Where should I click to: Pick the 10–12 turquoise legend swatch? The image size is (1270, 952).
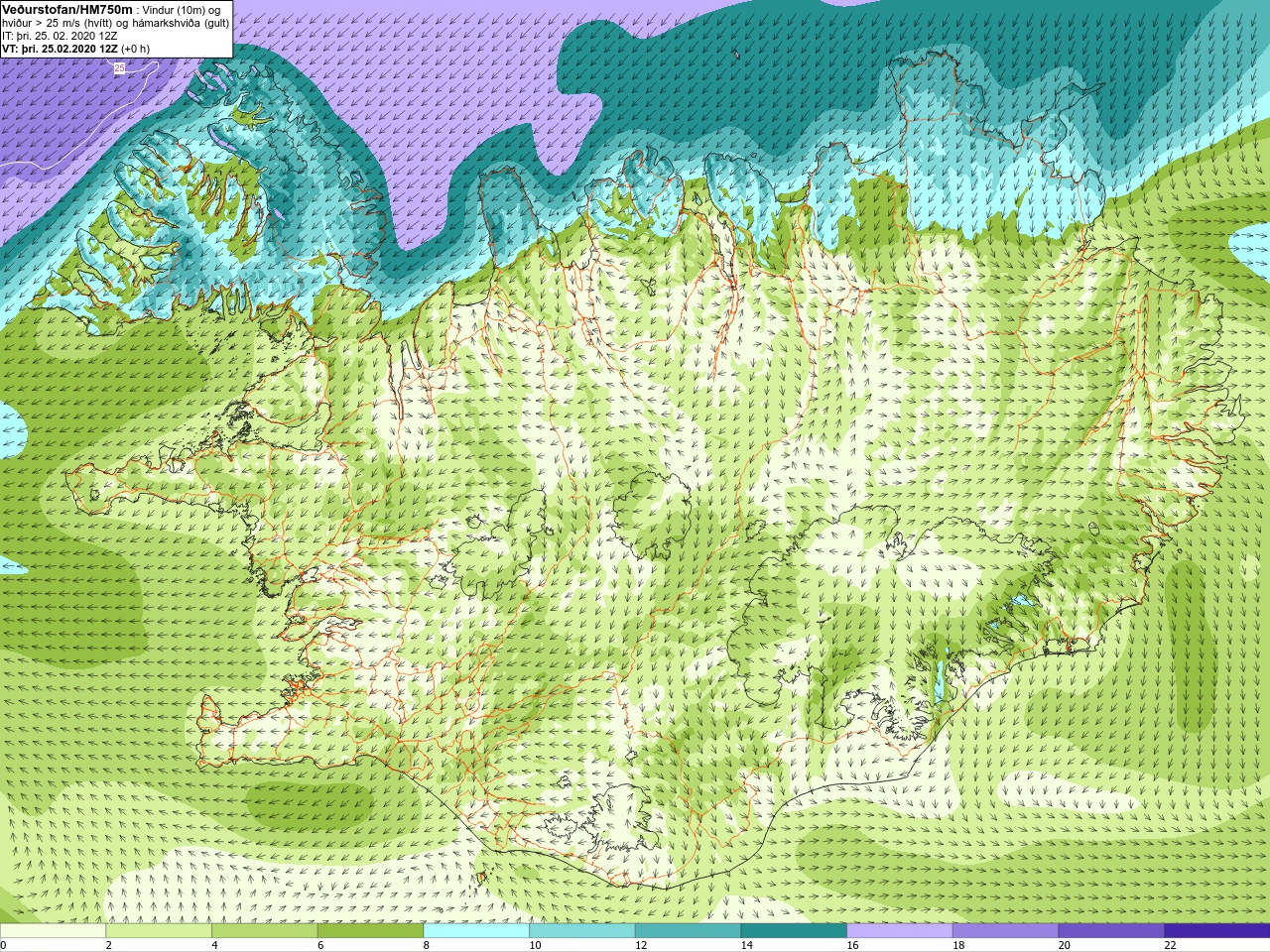coord(581,931)
